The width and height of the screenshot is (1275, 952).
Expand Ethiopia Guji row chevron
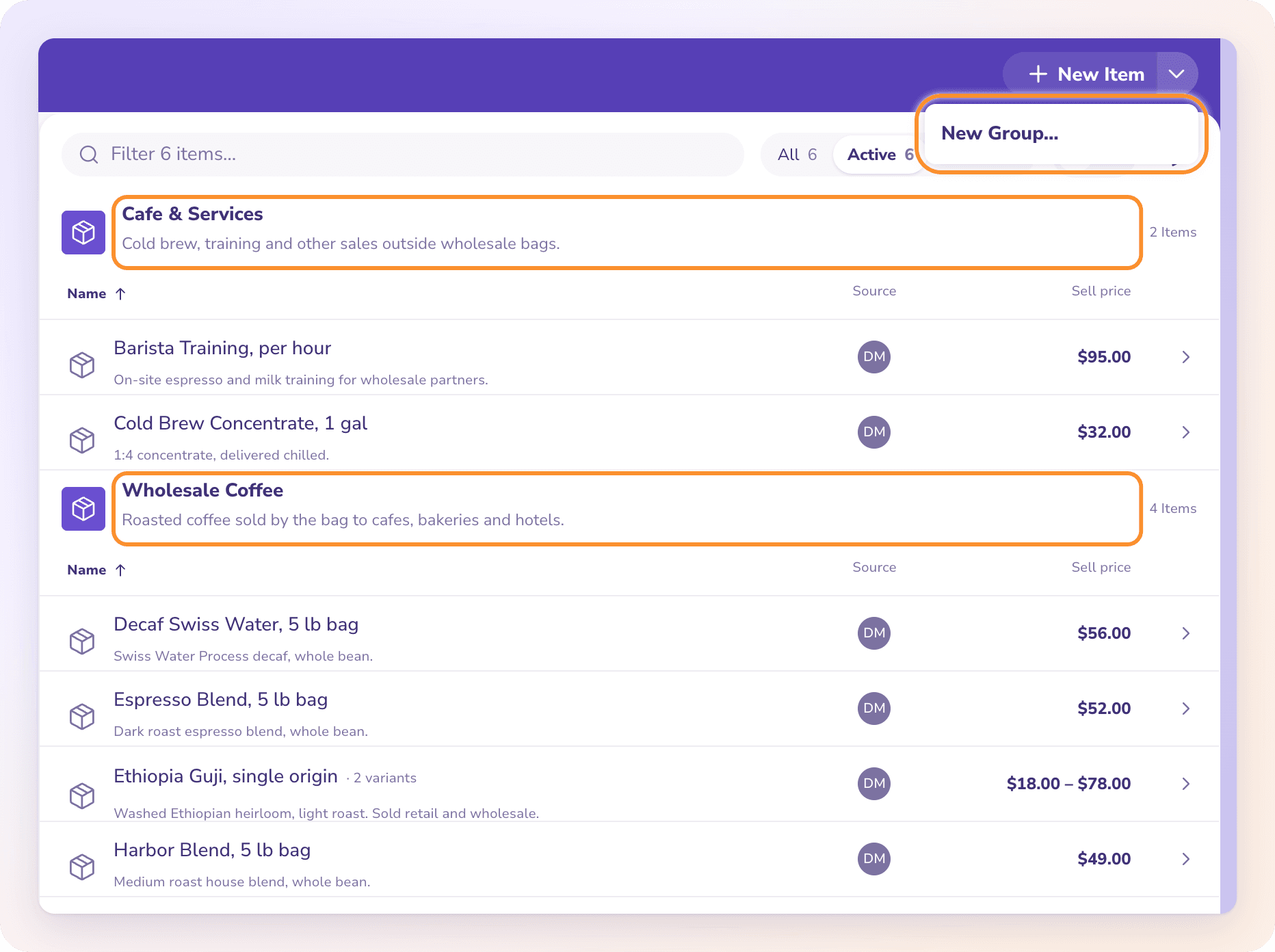pyautogui.click(x=1186, y=784)
